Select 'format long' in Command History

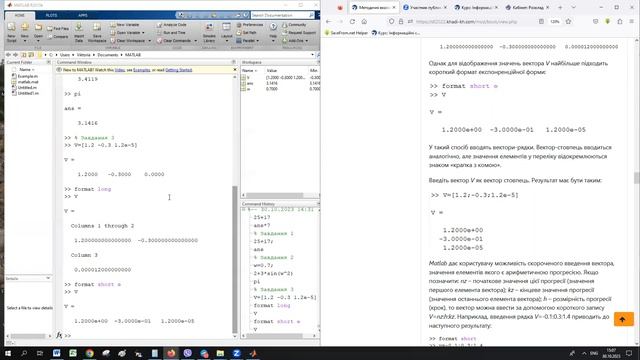point(272,305)
